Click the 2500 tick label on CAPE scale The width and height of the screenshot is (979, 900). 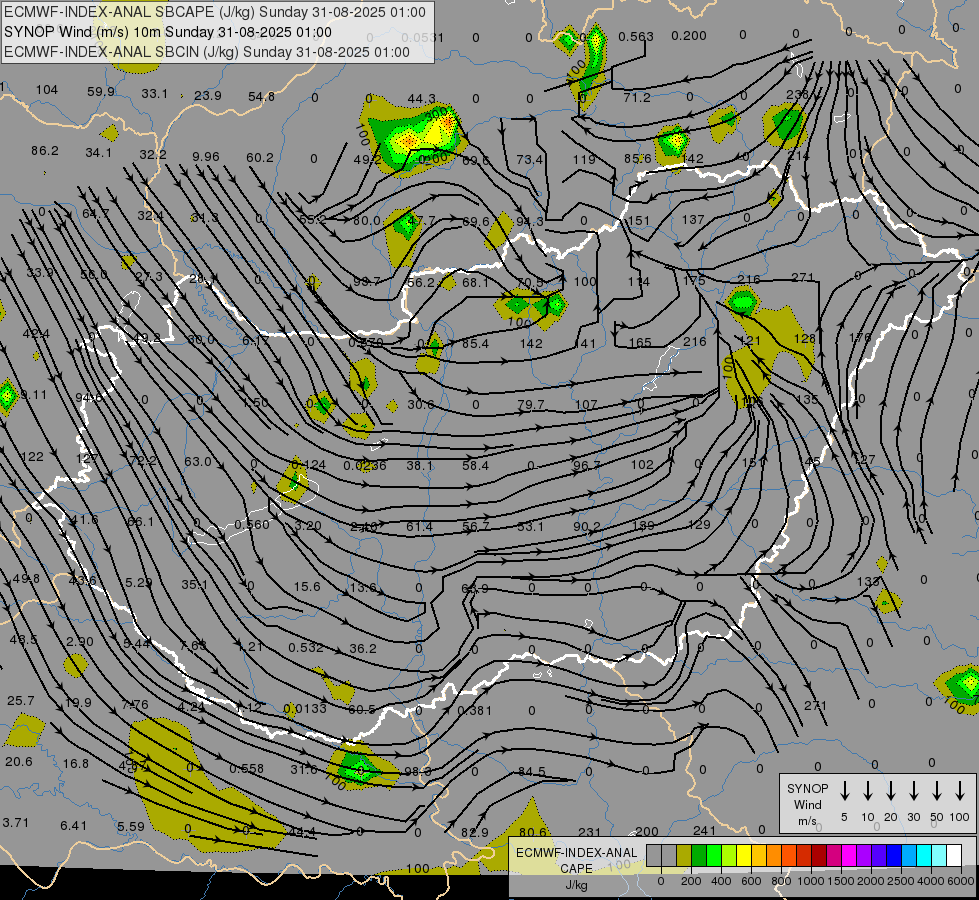(901, 881)
